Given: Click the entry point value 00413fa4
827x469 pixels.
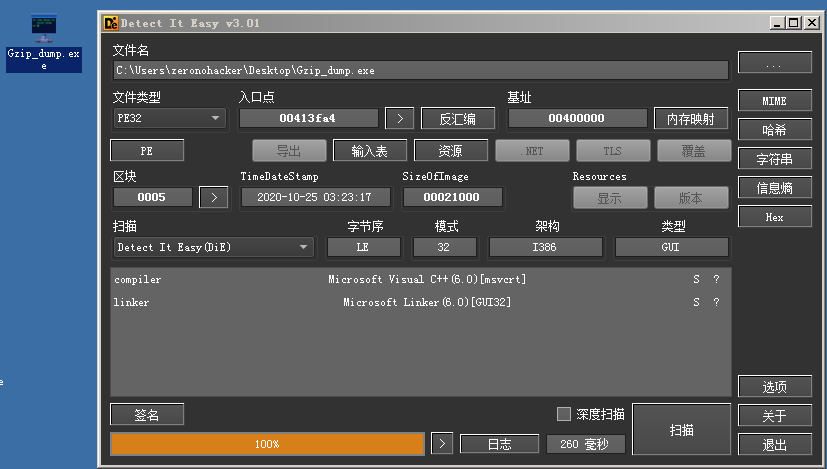Looking at the screenshot, I should tap(309, 118).
